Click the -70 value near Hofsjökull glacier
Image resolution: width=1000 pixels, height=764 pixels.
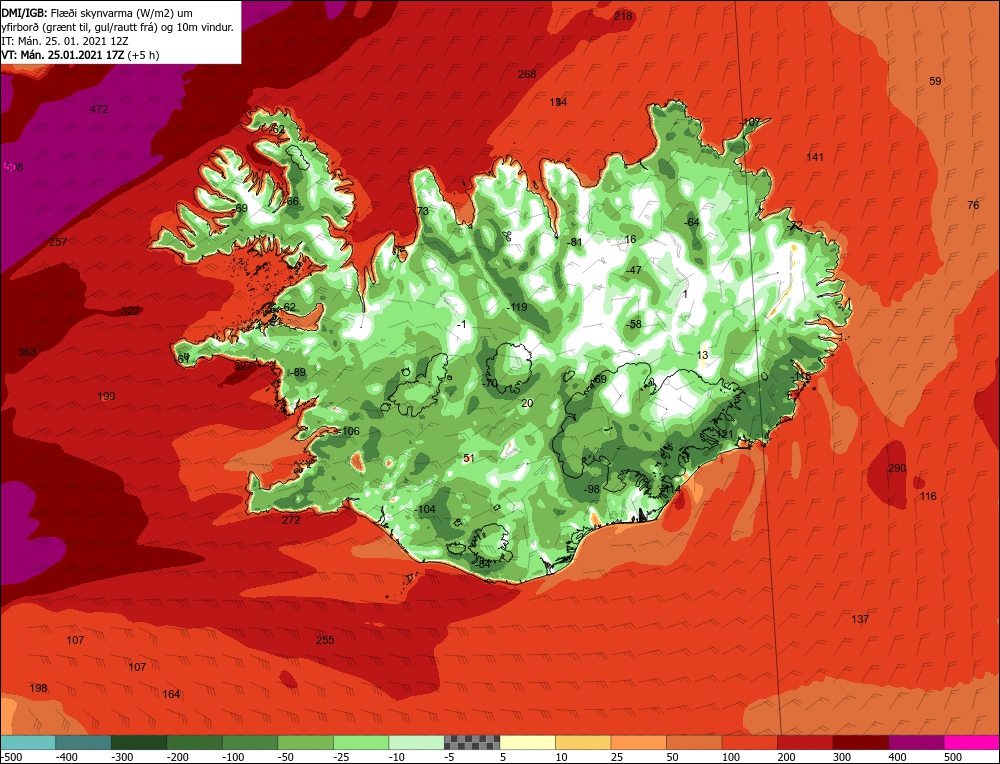tap(489, 383)
